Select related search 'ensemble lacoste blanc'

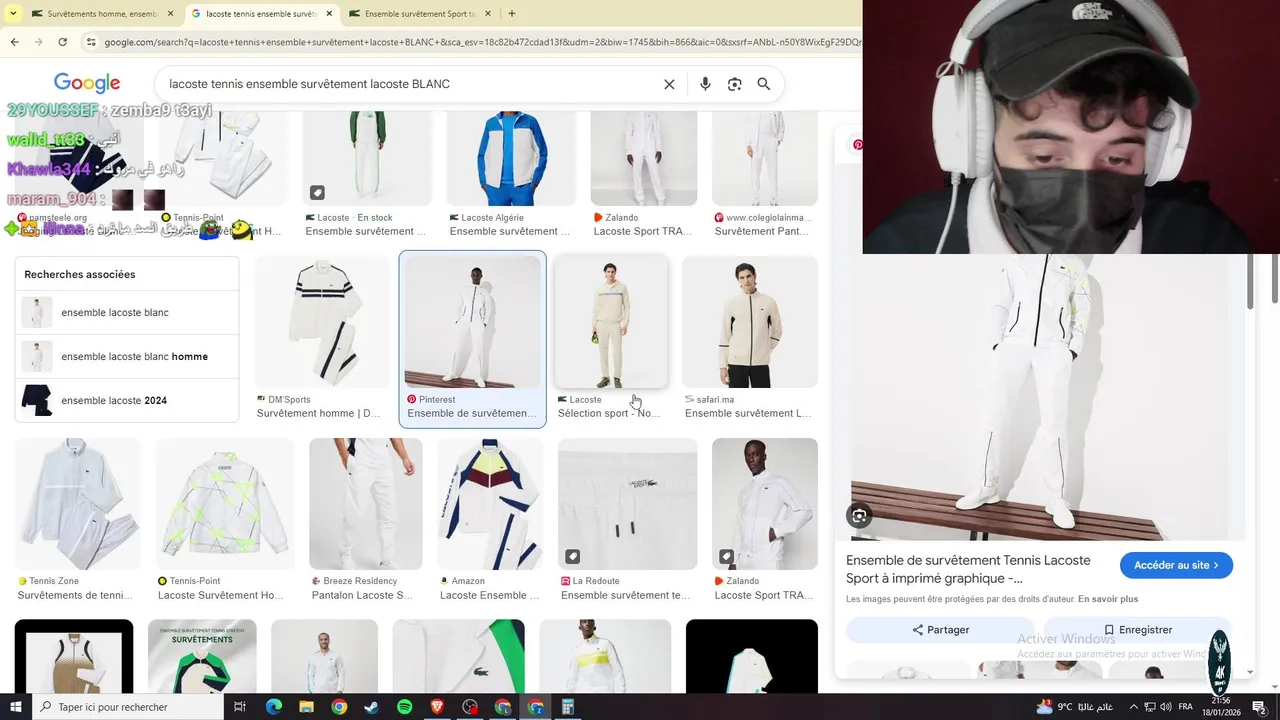(127, 313)
